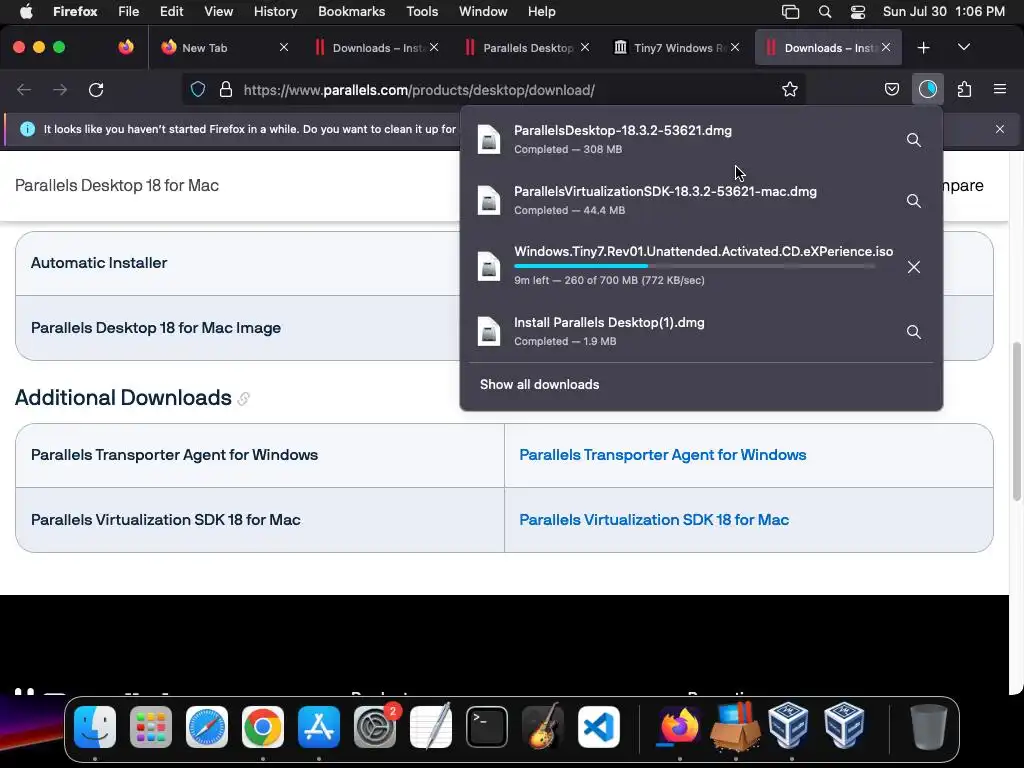Save to Pocket icon in toolbar

point(891,89)
